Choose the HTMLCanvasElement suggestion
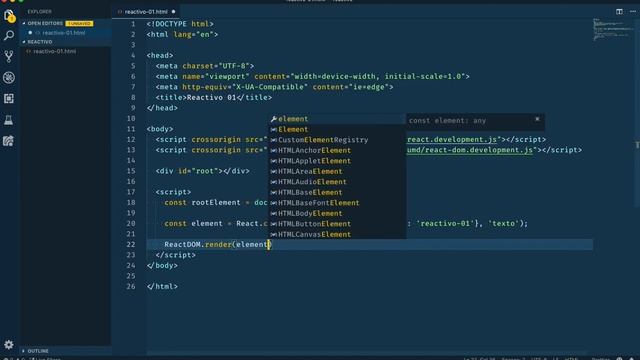This screenshot has width=640, height=360. coord(337,234)
